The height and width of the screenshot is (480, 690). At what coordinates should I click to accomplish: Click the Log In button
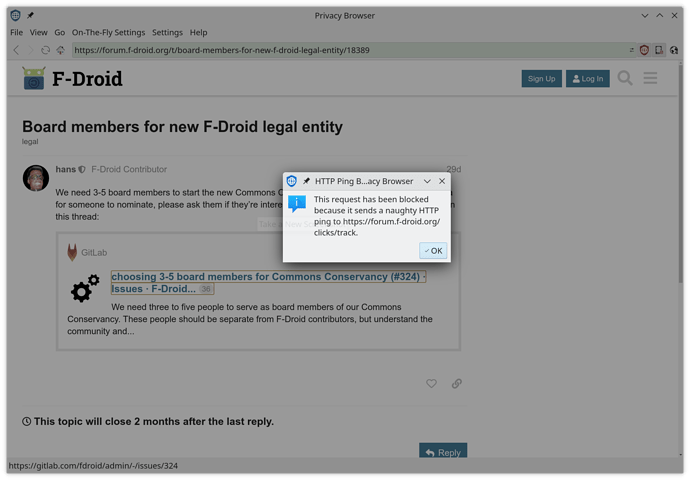pyautogui.click(x=587, y=79)
